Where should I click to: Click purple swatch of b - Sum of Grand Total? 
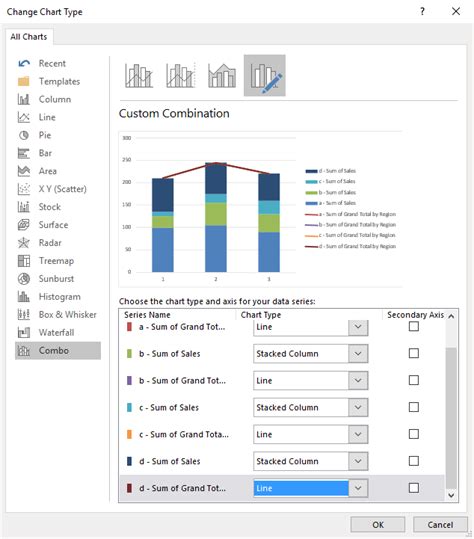click(129, 380)
